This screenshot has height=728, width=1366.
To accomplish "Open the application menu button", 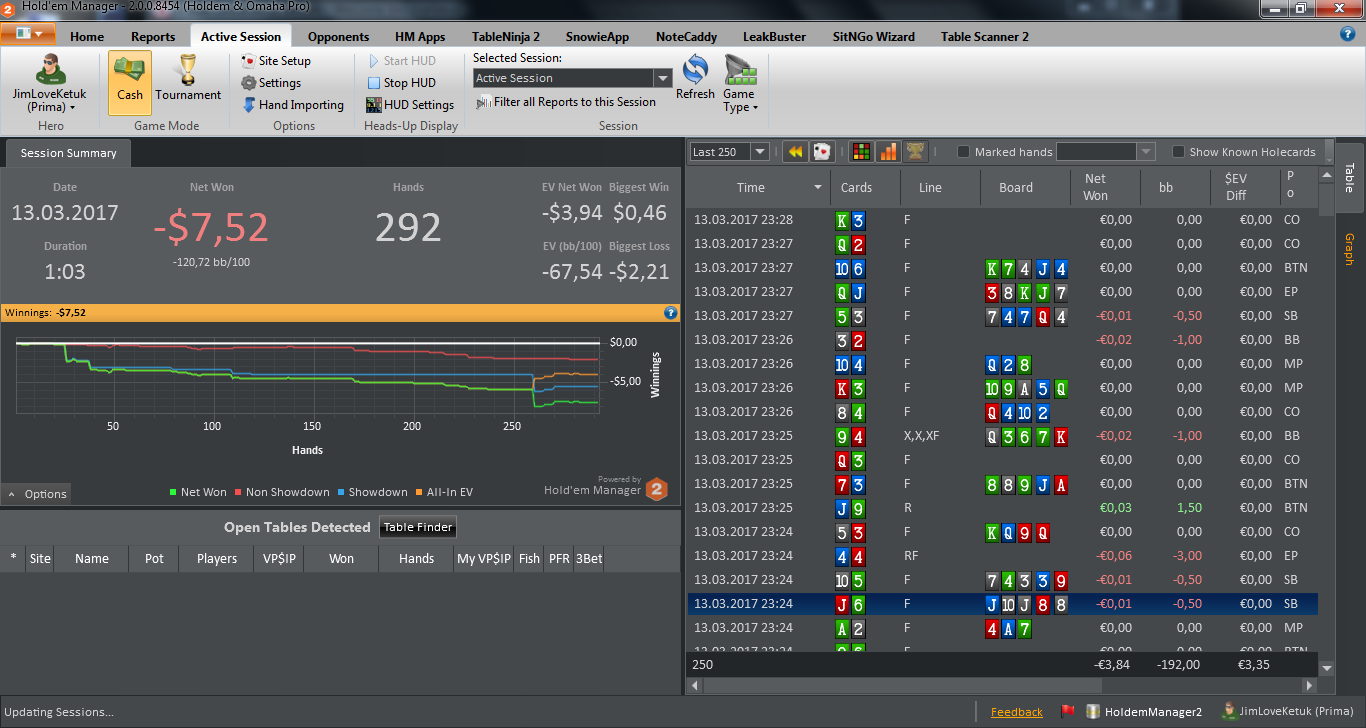I will click(x=28, y=34).
